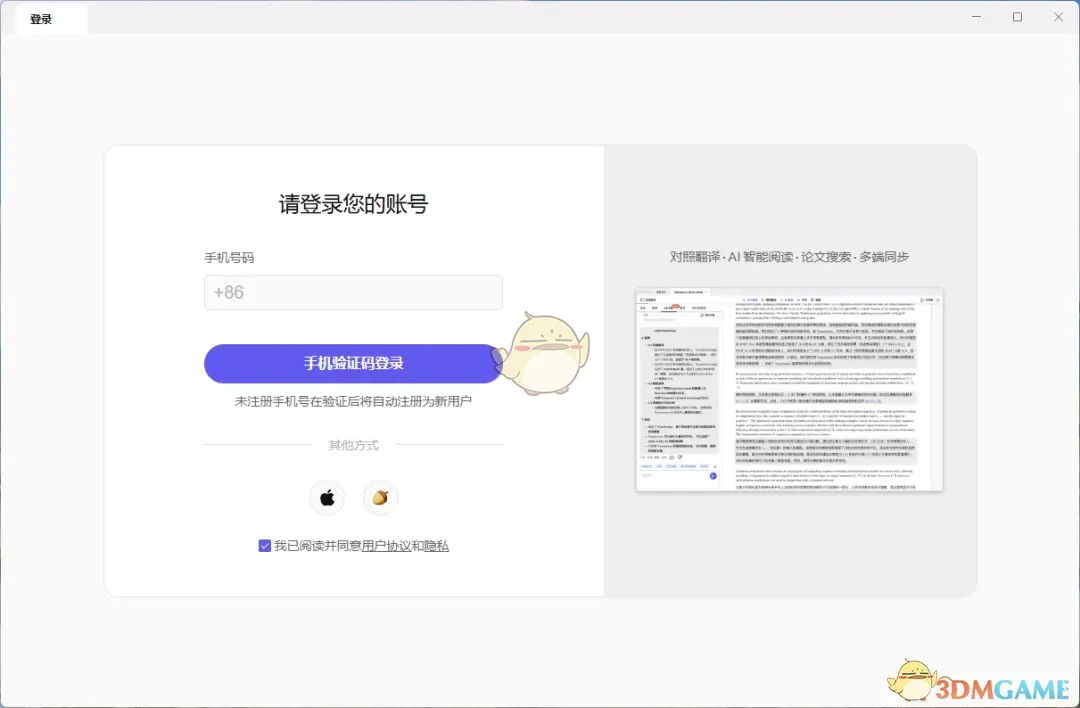
Task: Minimize the login window
Action: [976, 17]
